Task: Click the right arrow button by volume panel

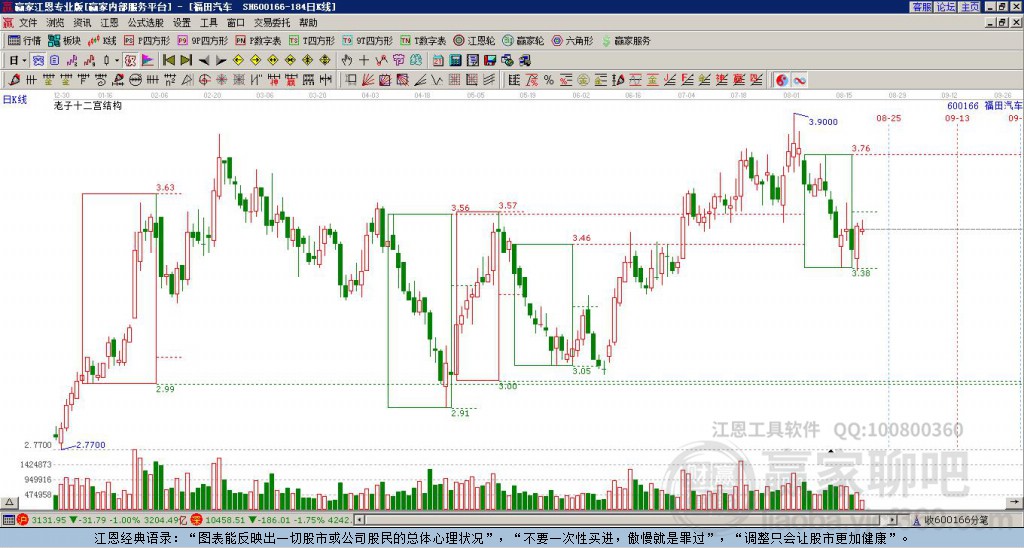Action: [x=1016, y=502]
